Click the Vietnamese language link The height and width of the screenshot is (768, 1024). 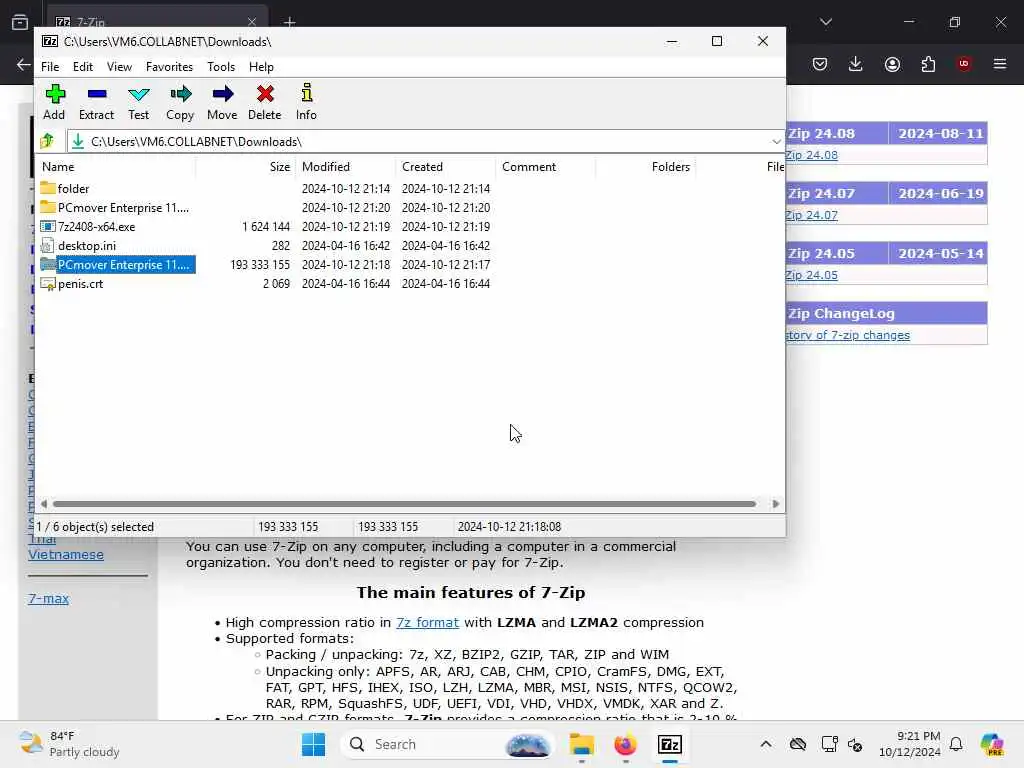66,554
